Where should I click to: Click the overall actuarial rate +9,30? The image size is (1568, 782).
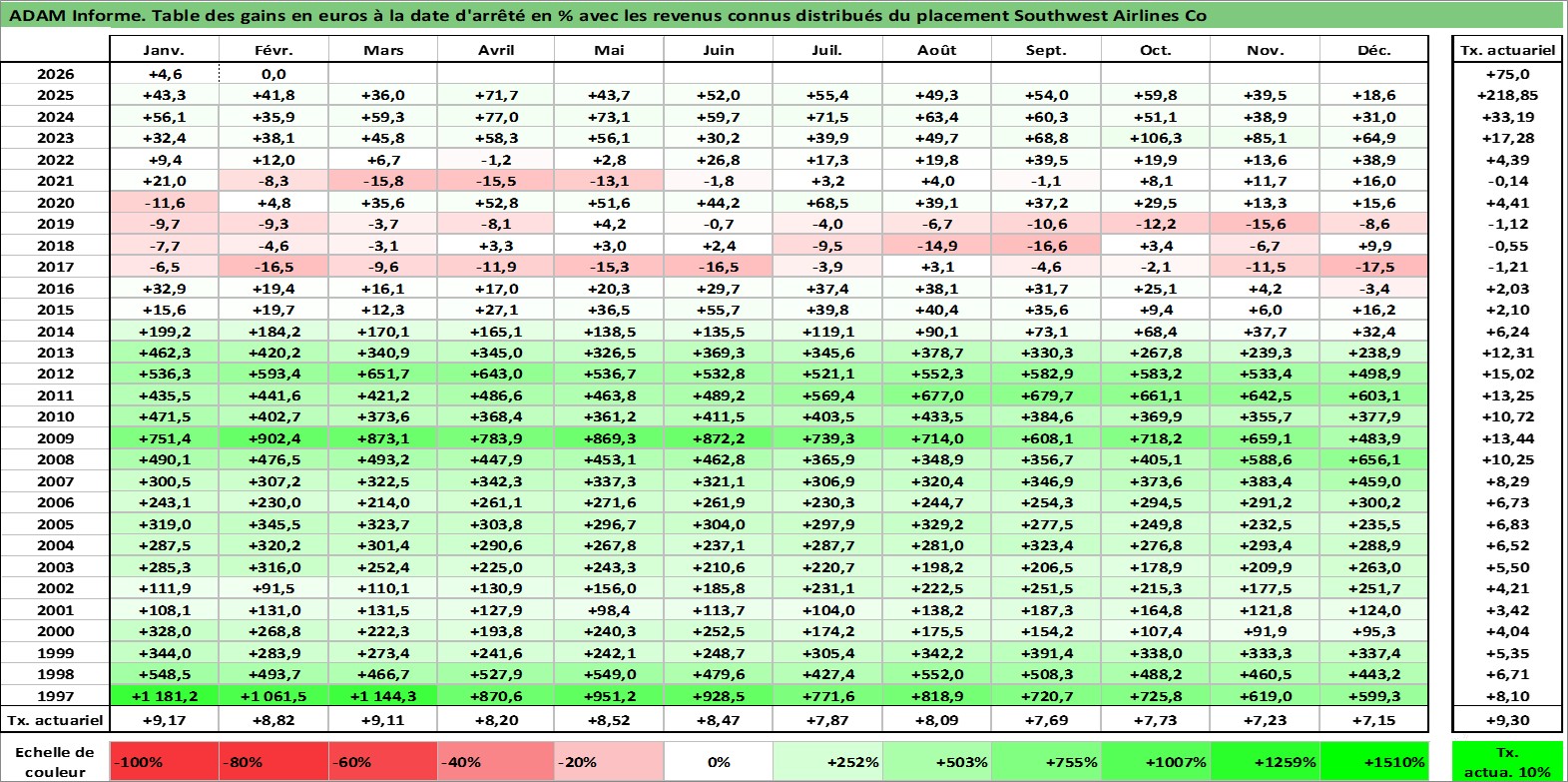point(1507,720)
